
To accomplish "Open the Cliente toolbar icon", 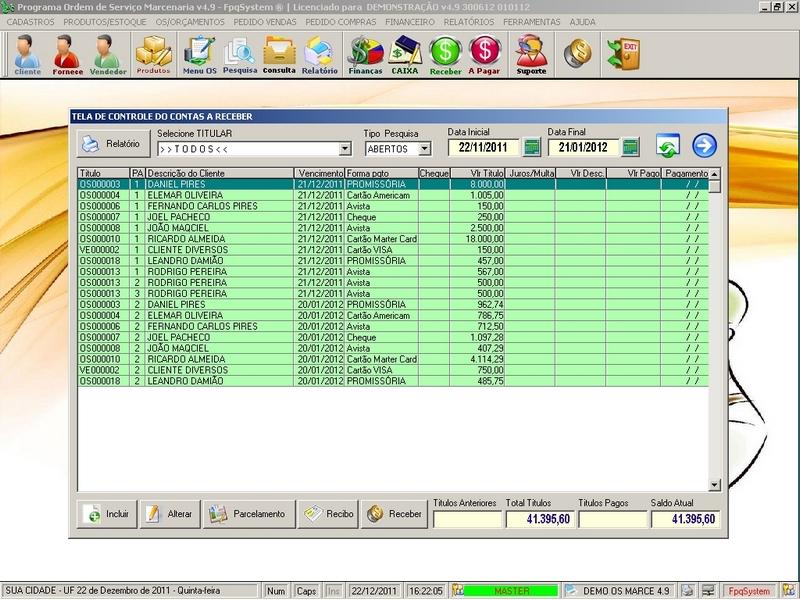I will click(27, 54).
